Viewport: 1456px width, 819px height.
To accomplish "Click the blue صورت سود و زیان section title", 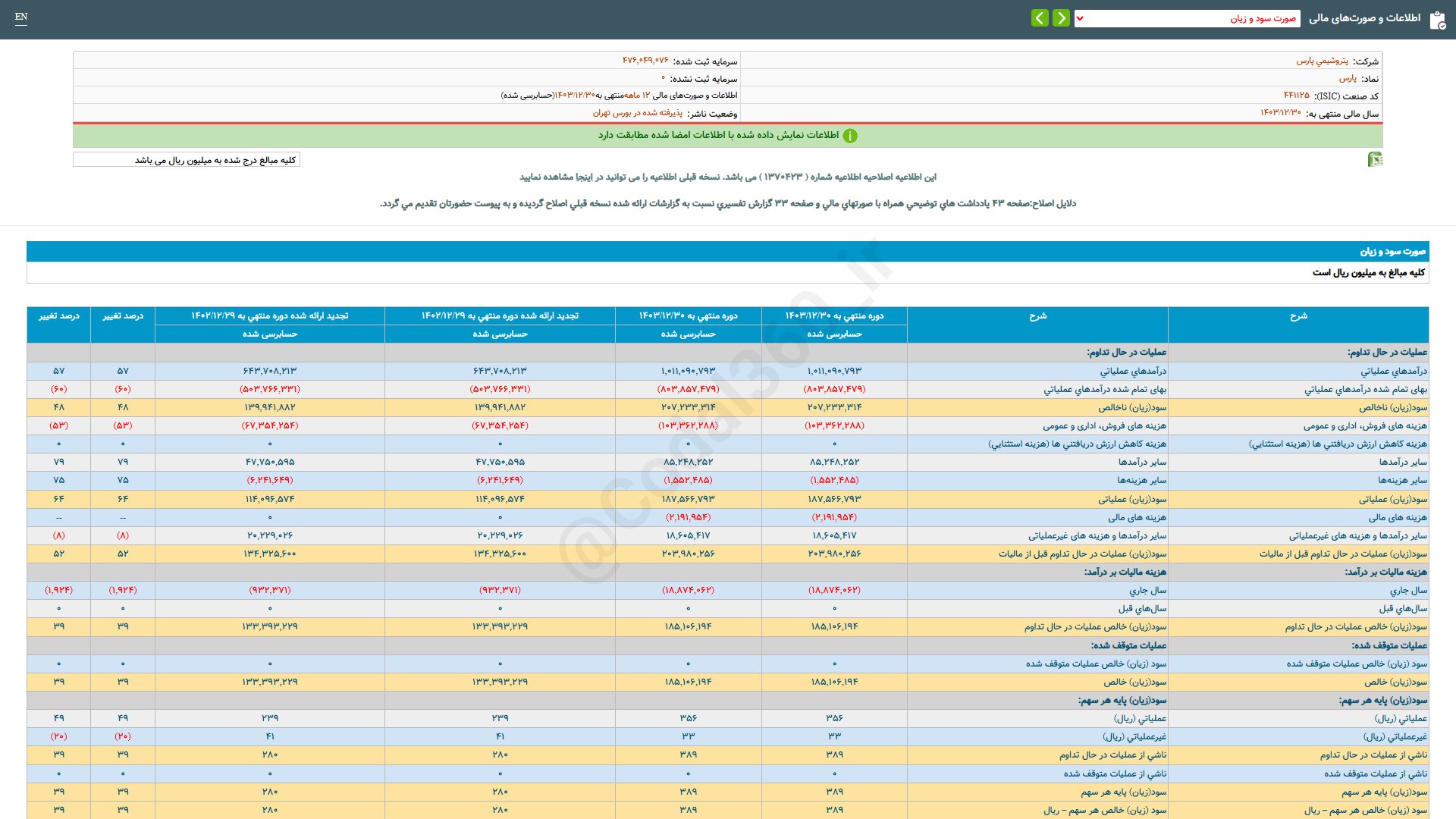I will pyautogui.click(x=1392, y=251).
